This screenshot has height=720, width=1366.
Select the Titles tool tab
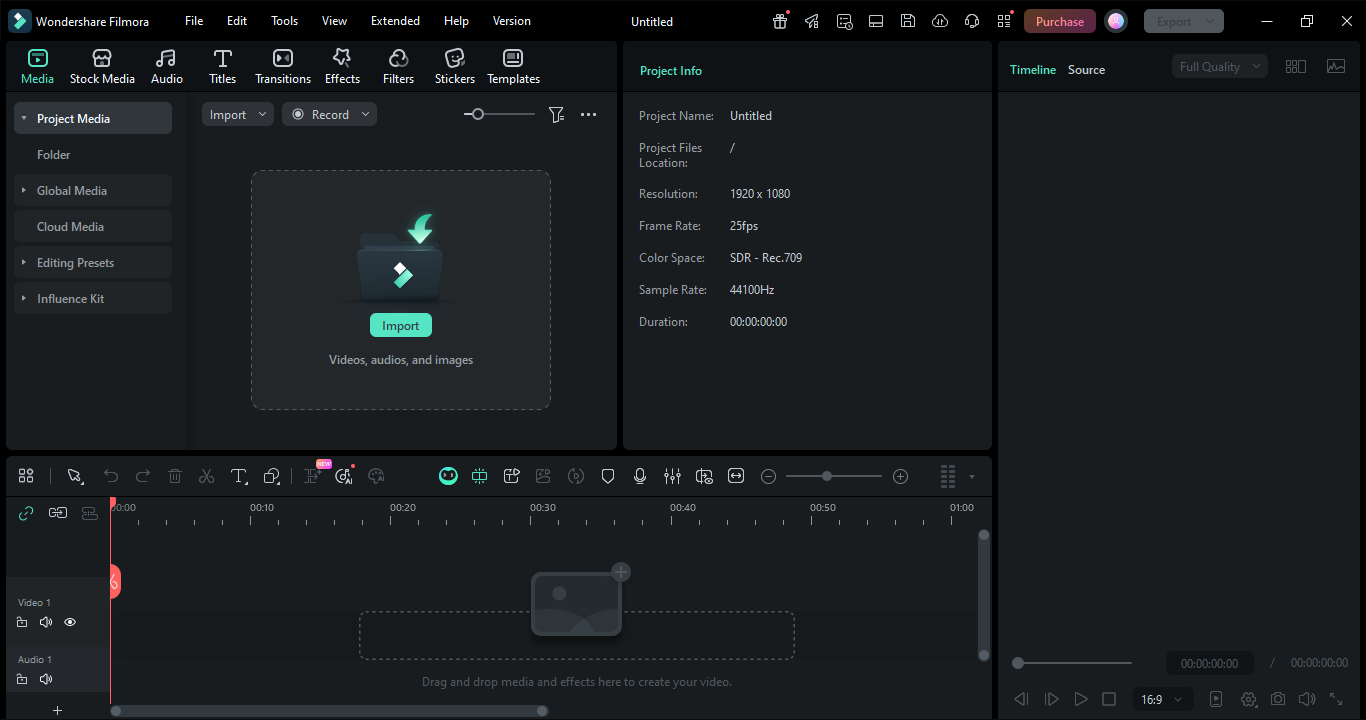[x=222, y=66]
